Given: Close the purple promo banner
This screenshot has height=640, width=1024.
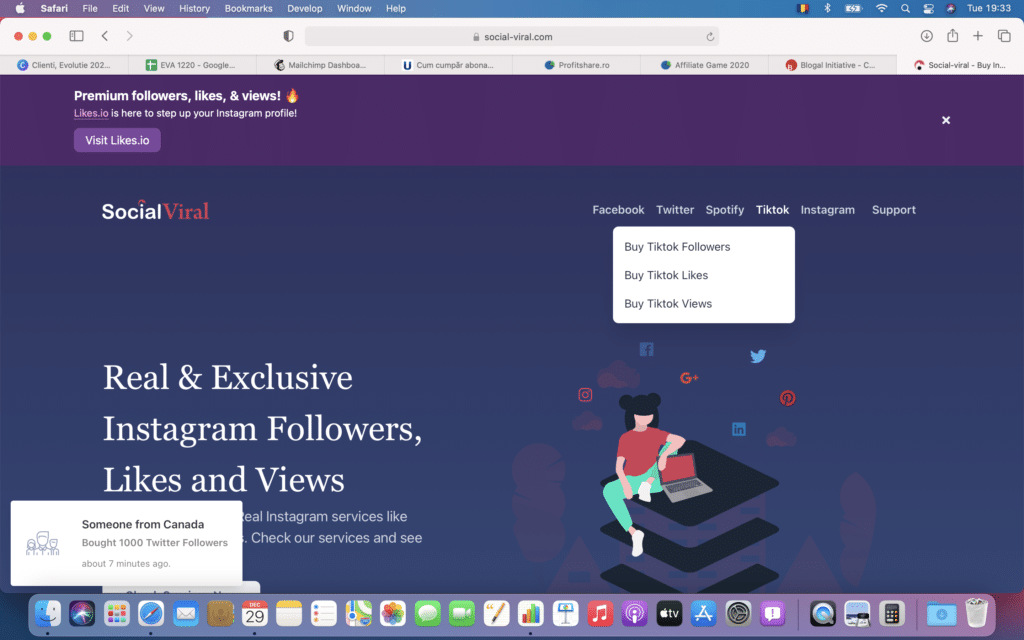Looking at the screenshot, I should (x=946, y=120).
